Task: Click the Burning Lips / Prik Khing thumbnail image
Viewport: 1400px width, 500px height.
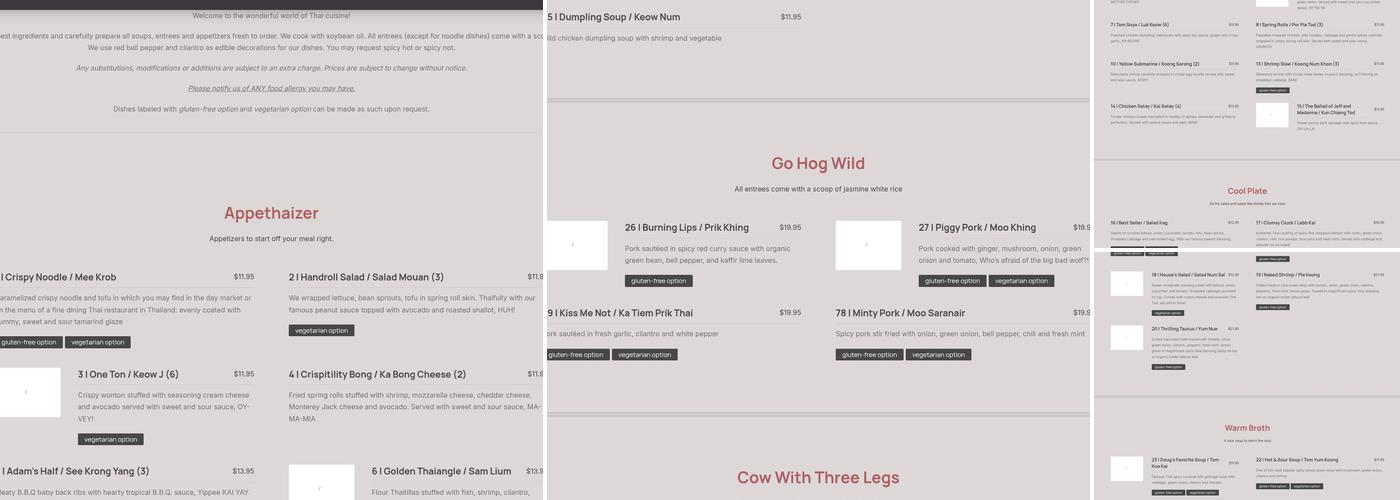Action: pos(577,245)
